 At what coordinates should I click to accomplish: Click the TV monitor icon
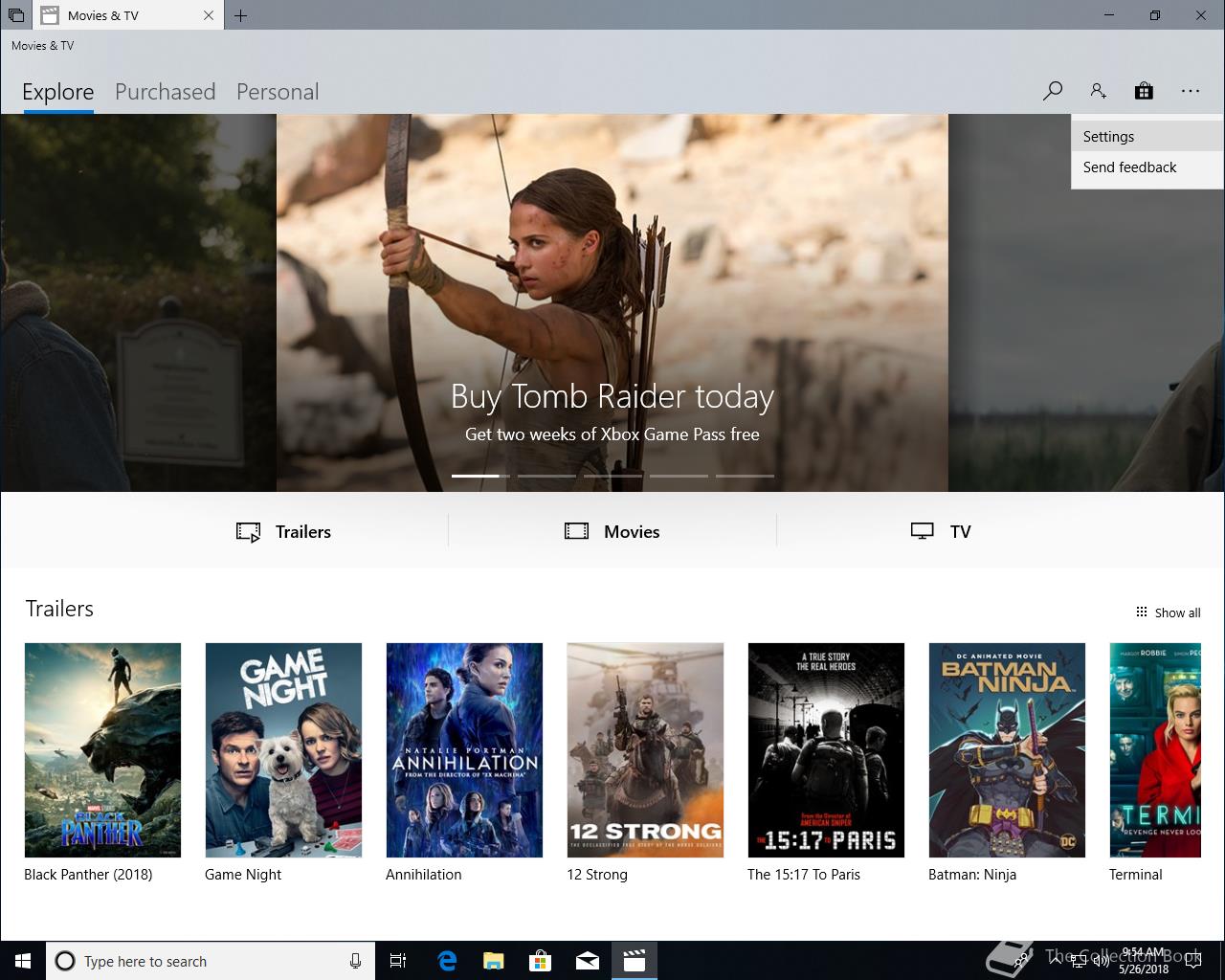coord(922,531)
